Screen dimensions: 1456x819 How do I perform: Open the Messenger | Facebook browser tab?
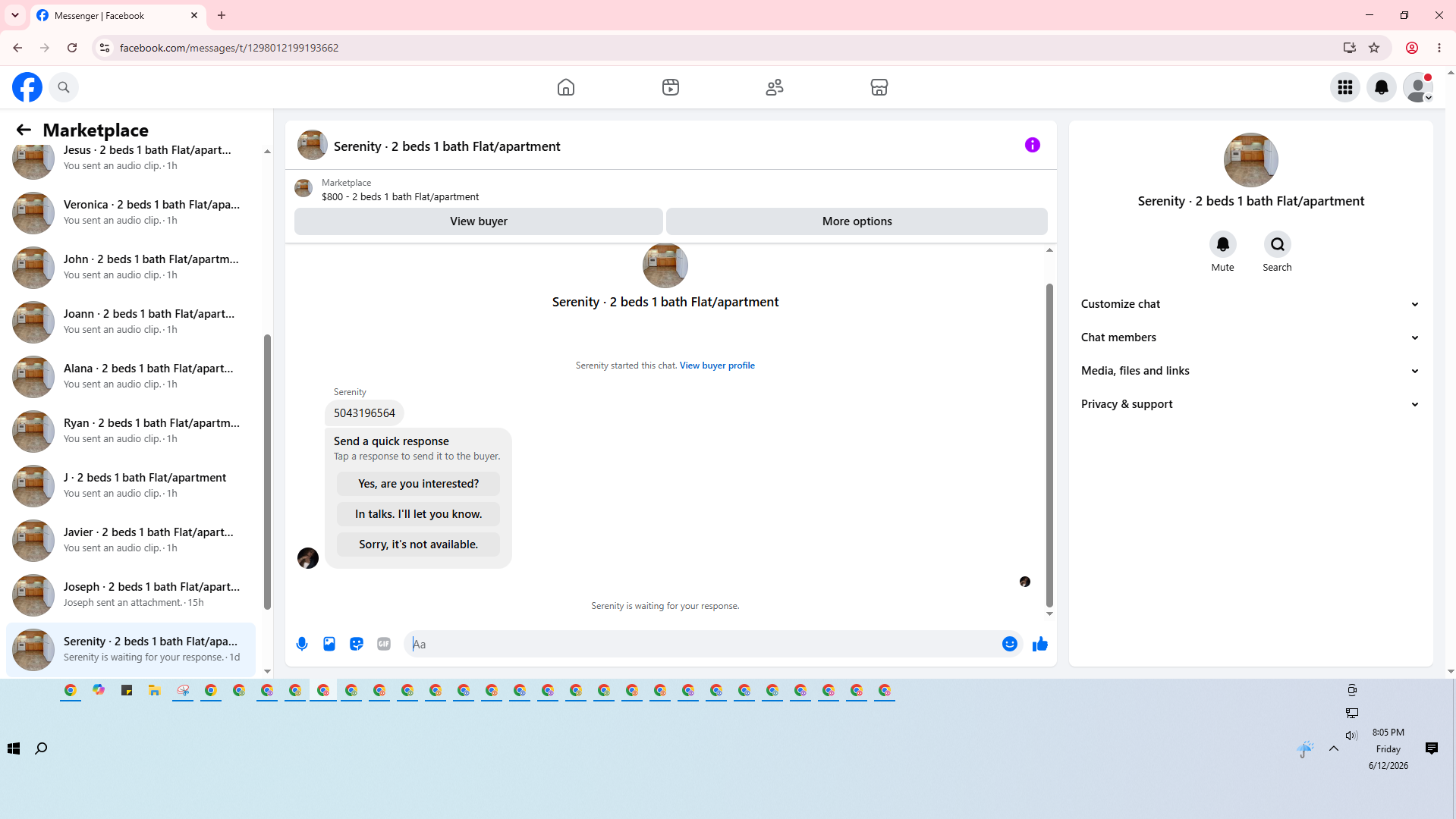click(118, 15)
